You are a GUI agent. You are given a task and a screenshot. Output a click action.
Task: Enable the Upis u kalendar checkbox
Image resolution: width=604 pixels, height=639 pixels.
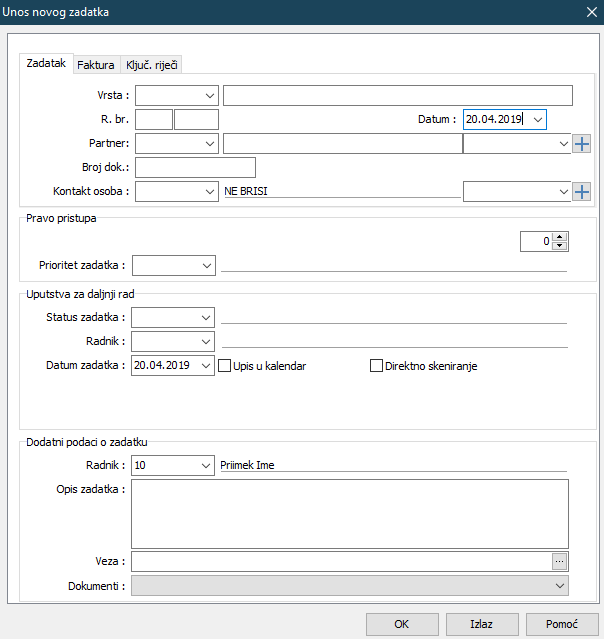[225, 366]
